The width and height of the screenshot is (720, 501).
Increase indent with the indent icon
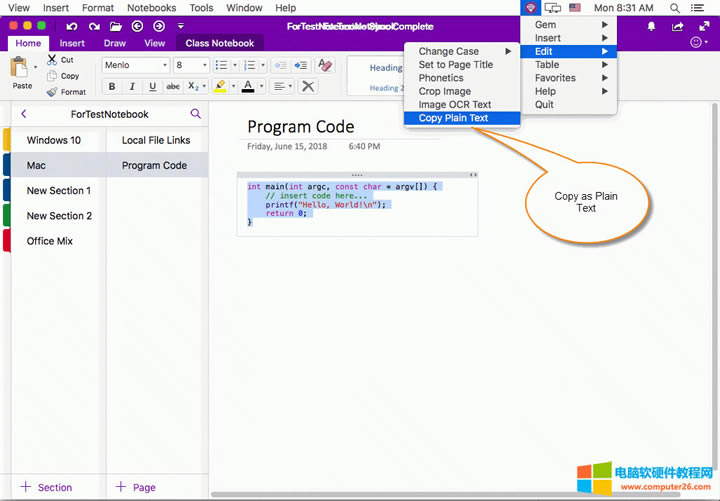pyautogui.click(x=300, y=65)
